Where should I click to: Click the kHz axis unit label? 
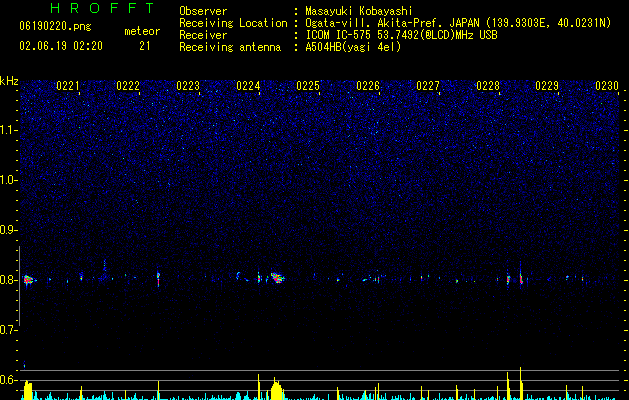pyautogui.click(x=9, y=81)
